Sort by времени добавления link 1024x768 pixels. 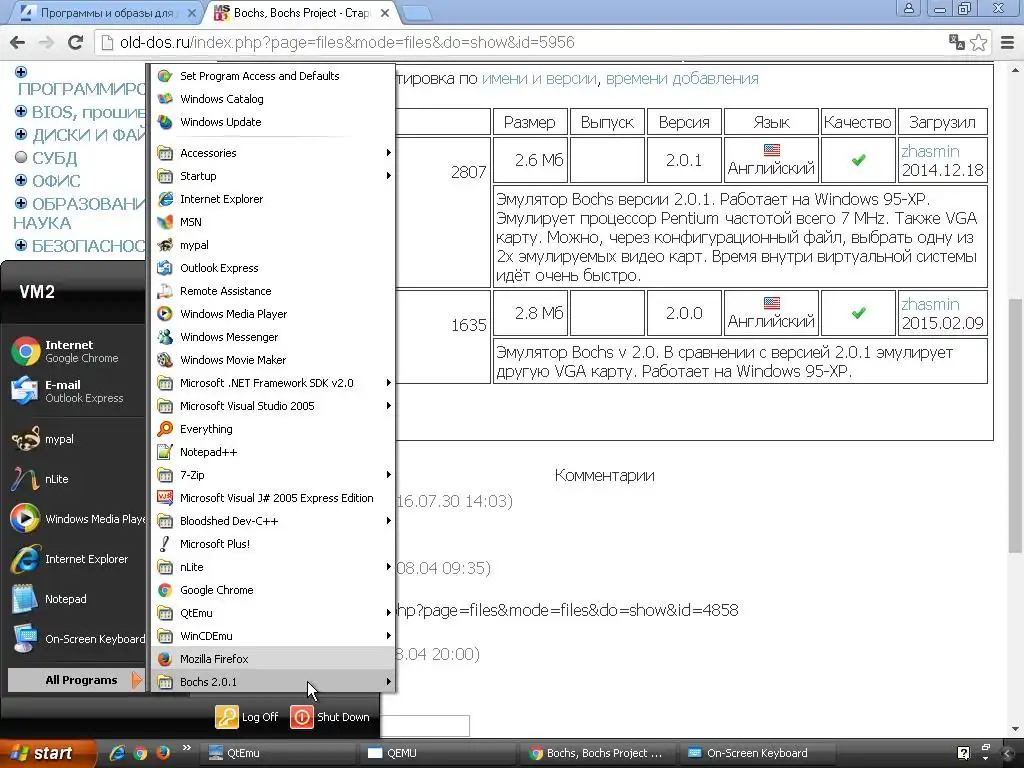coord(682,78)
